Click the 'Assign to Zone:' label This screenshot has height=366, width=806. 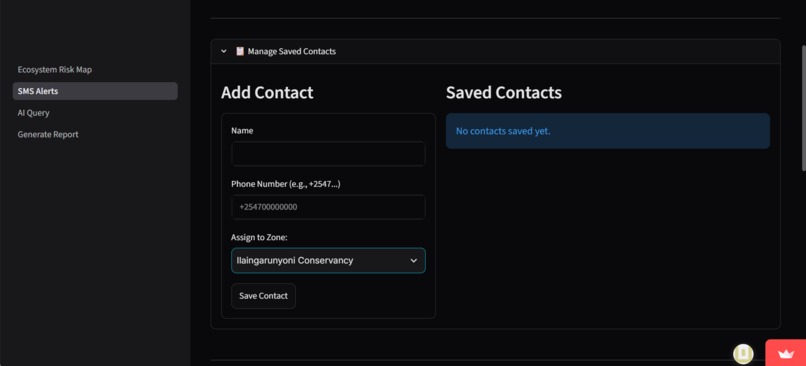pos(259,237)
